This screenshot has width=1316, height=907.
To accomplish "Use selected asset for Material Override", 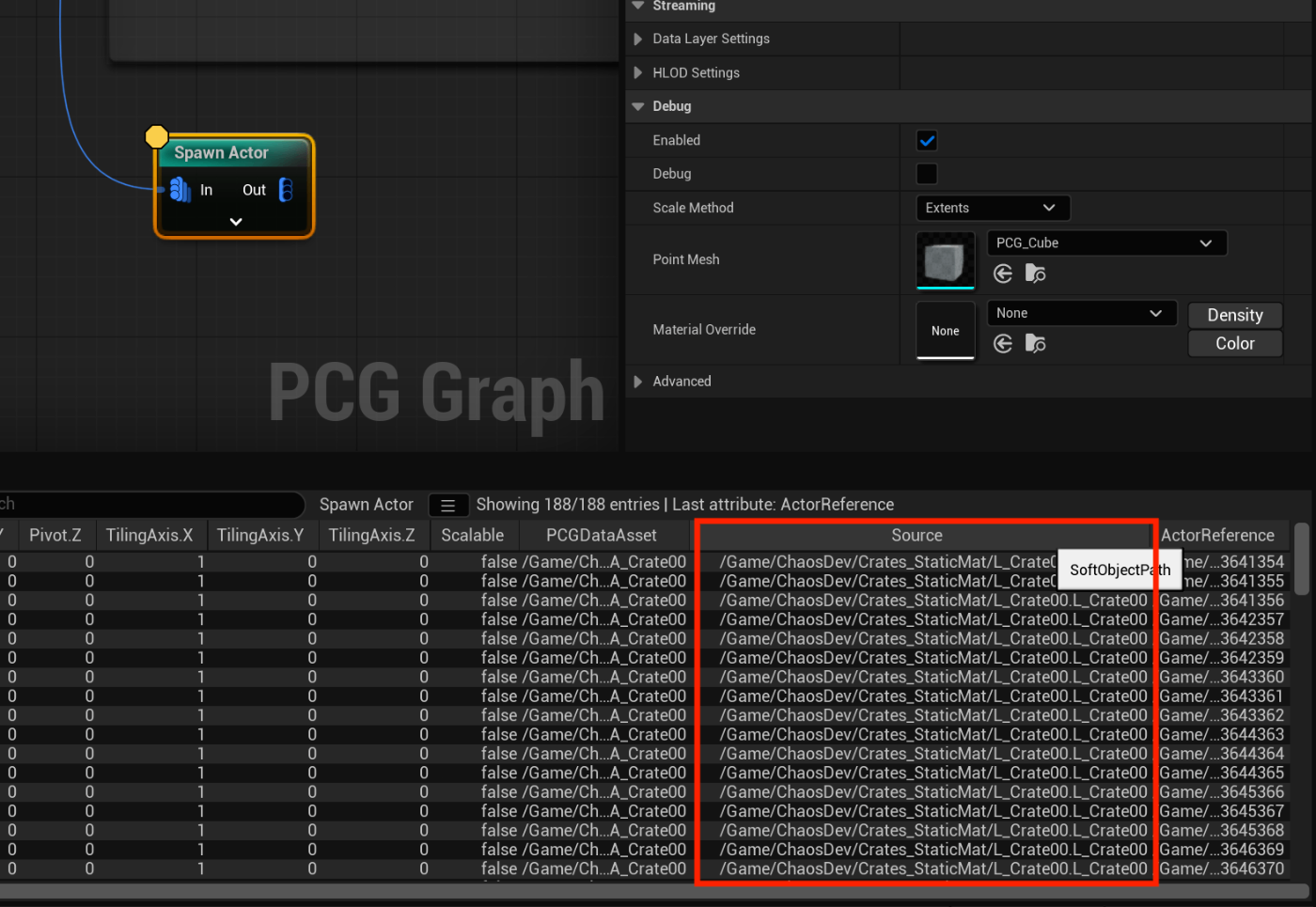I will (x=1003, y=344).
